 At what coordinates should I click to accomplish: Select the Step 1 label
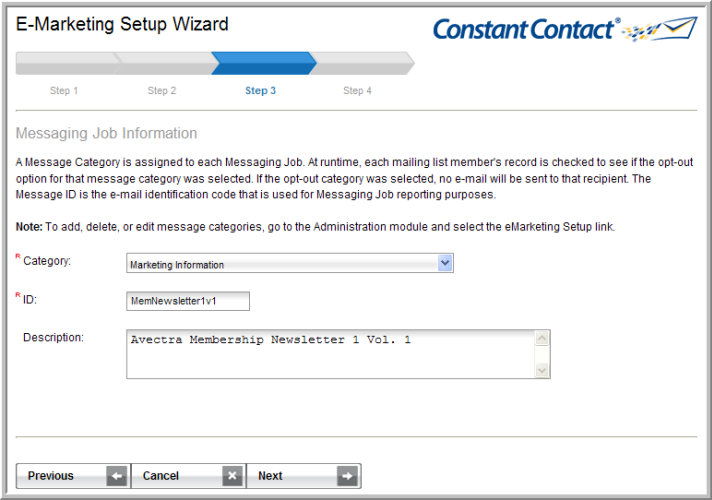coord(64,90)
